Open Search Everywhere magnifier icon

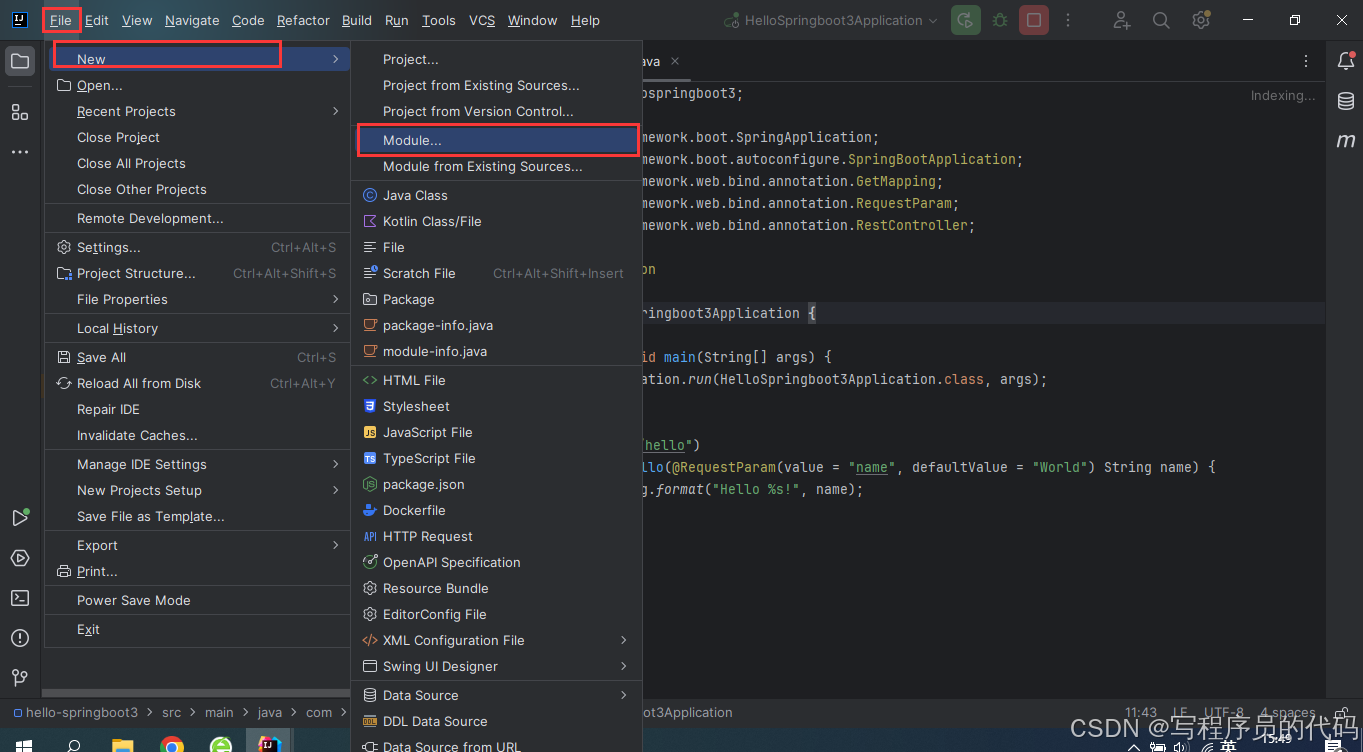(x=1161, y=20)
